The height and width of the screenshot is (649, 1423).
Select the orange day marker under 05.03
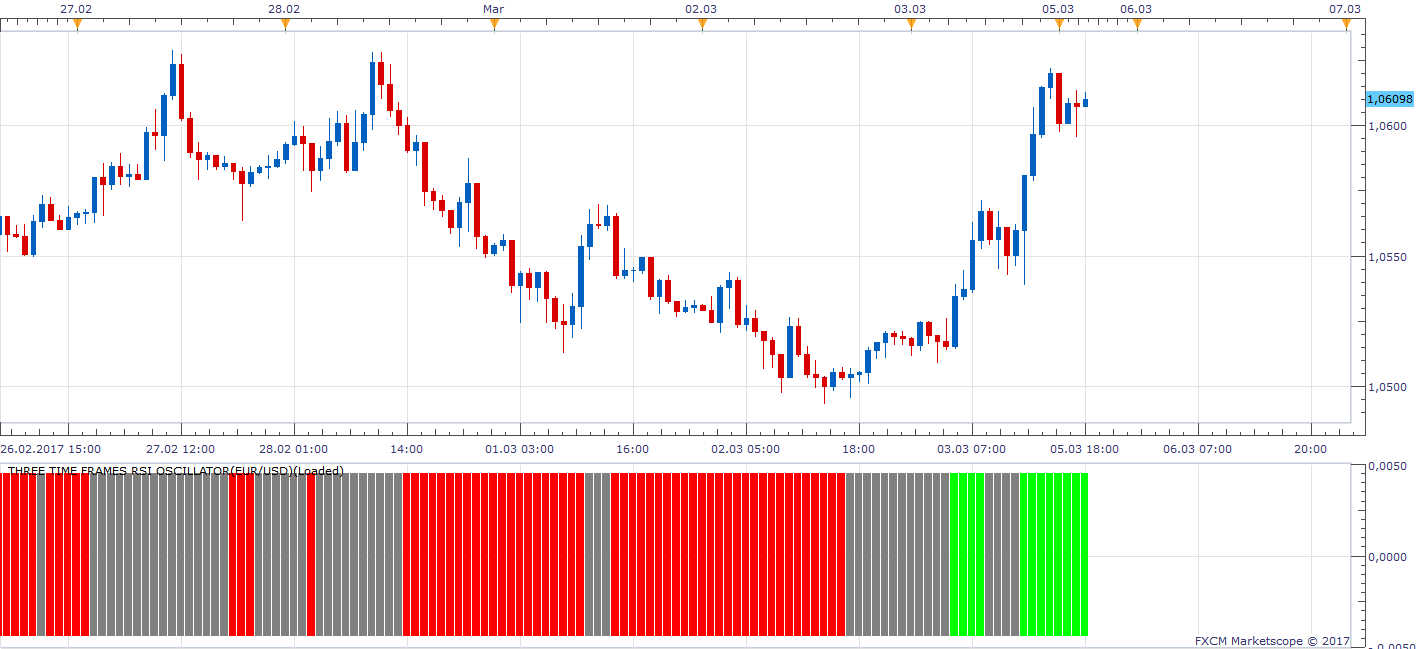(x=1060, y=24)
